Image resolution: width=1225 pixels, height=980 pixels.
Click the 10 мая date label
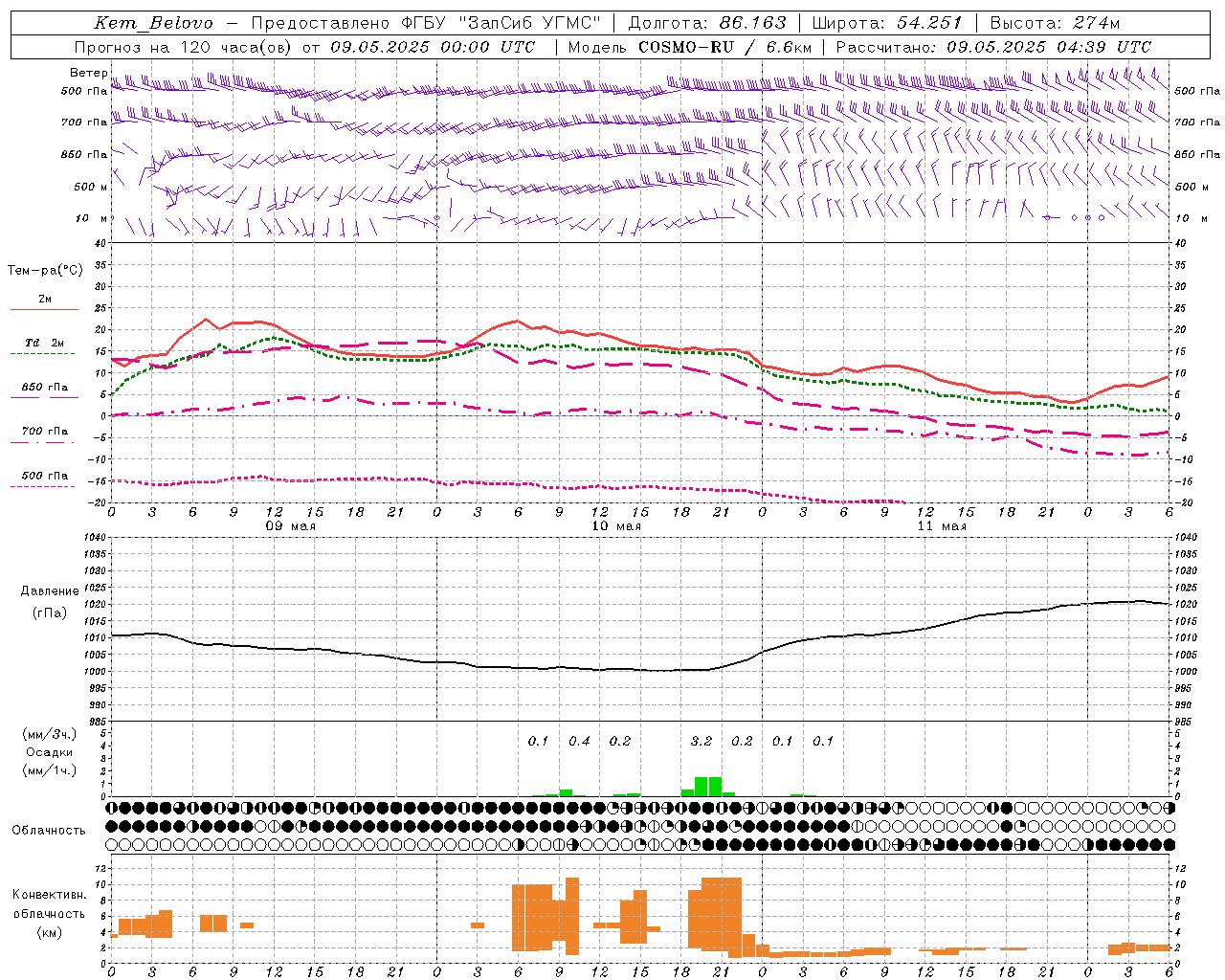coord(616,526)
